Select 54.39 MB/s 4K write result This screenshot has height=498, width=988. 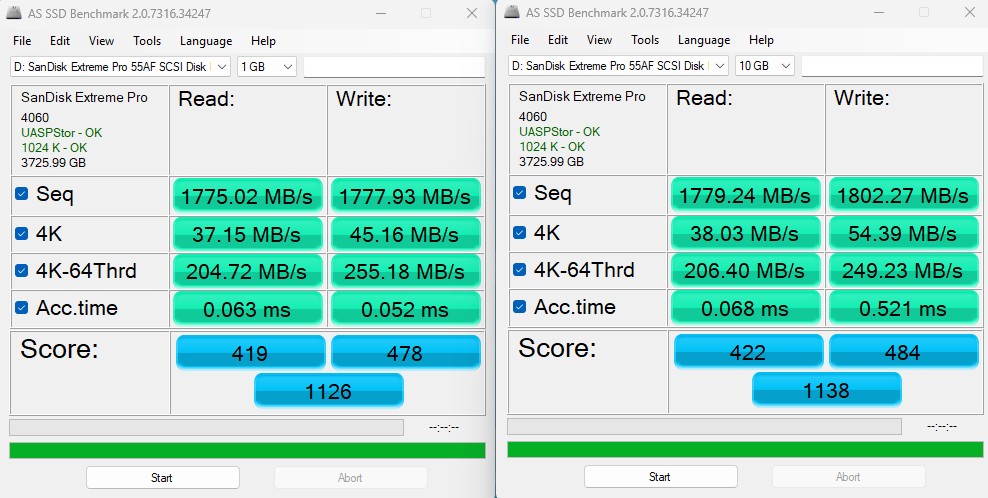pos(903,233)
